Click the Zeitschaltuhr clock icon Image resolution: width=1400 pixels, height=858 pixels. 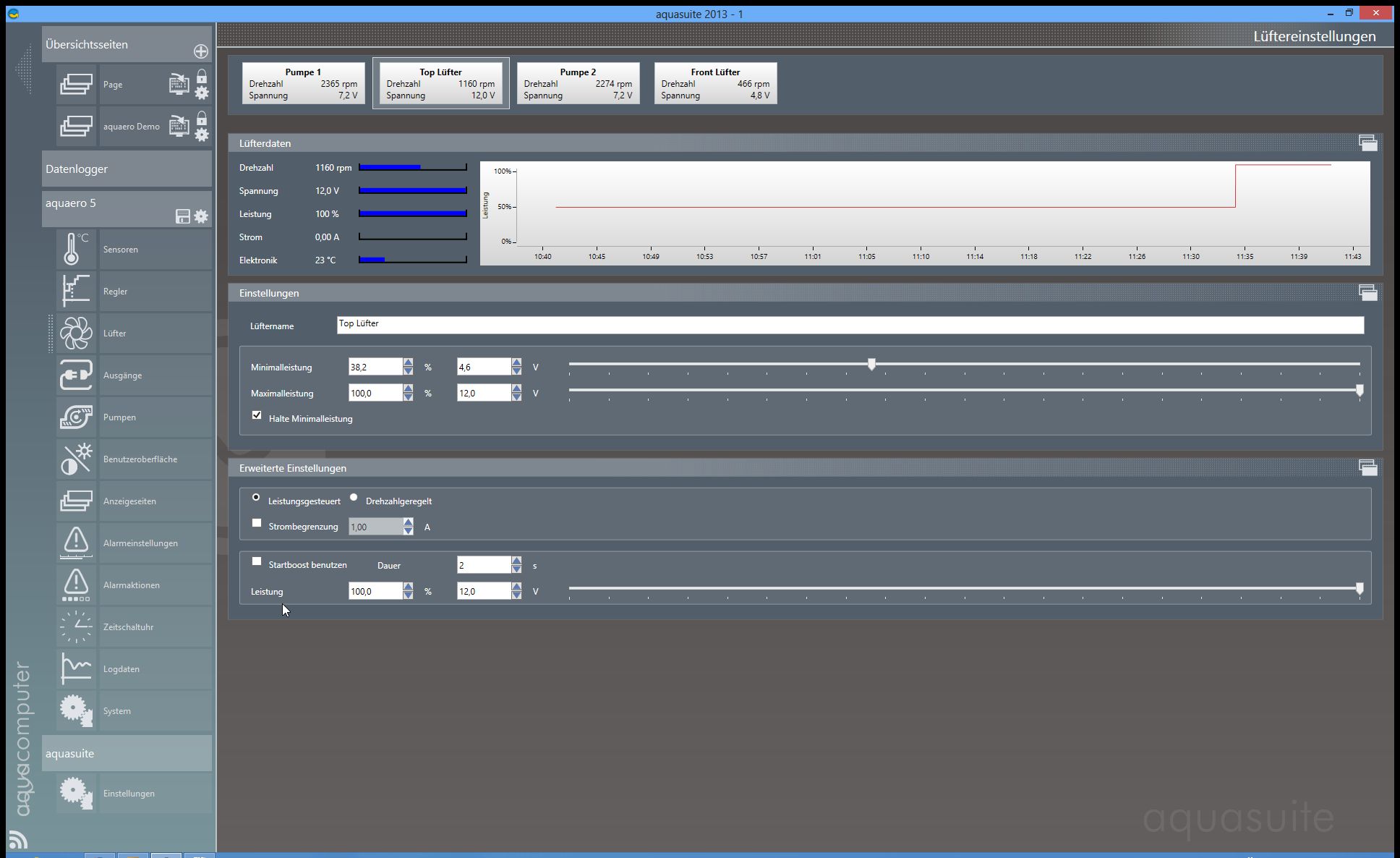(75, 626)
